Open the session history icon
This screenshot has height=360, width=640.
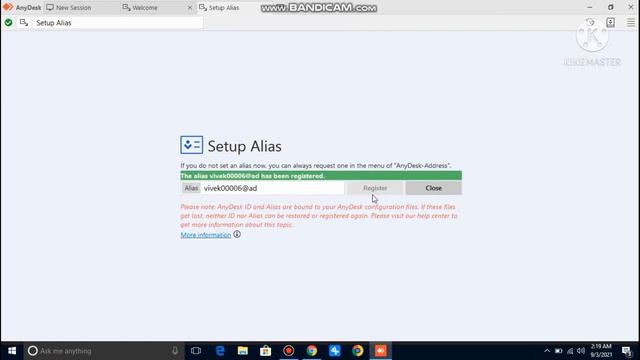point(590,22)
